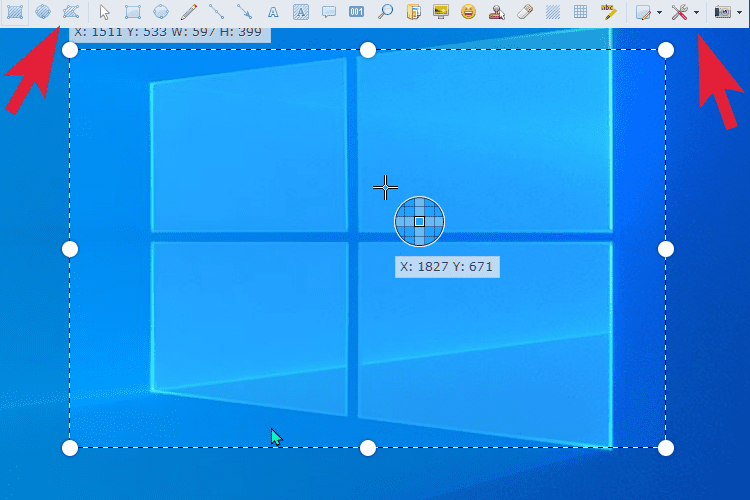Choose the text with background tool
The image size is (750, 500).
click(x=300, y=11)
